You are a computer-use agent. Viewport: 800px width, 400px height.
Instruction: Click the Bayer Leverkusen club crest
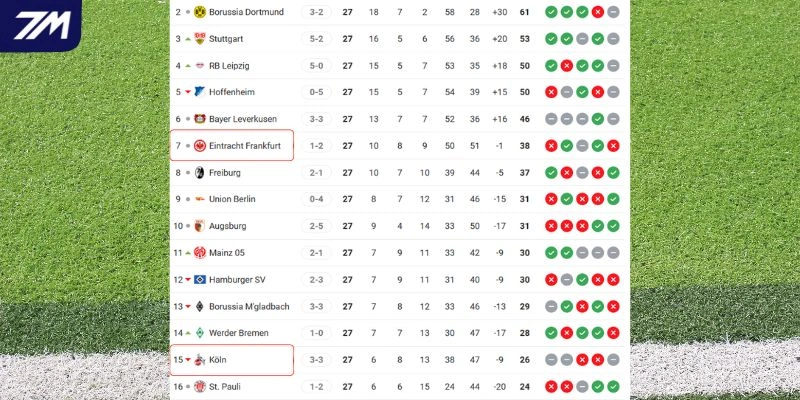[199, 119]
